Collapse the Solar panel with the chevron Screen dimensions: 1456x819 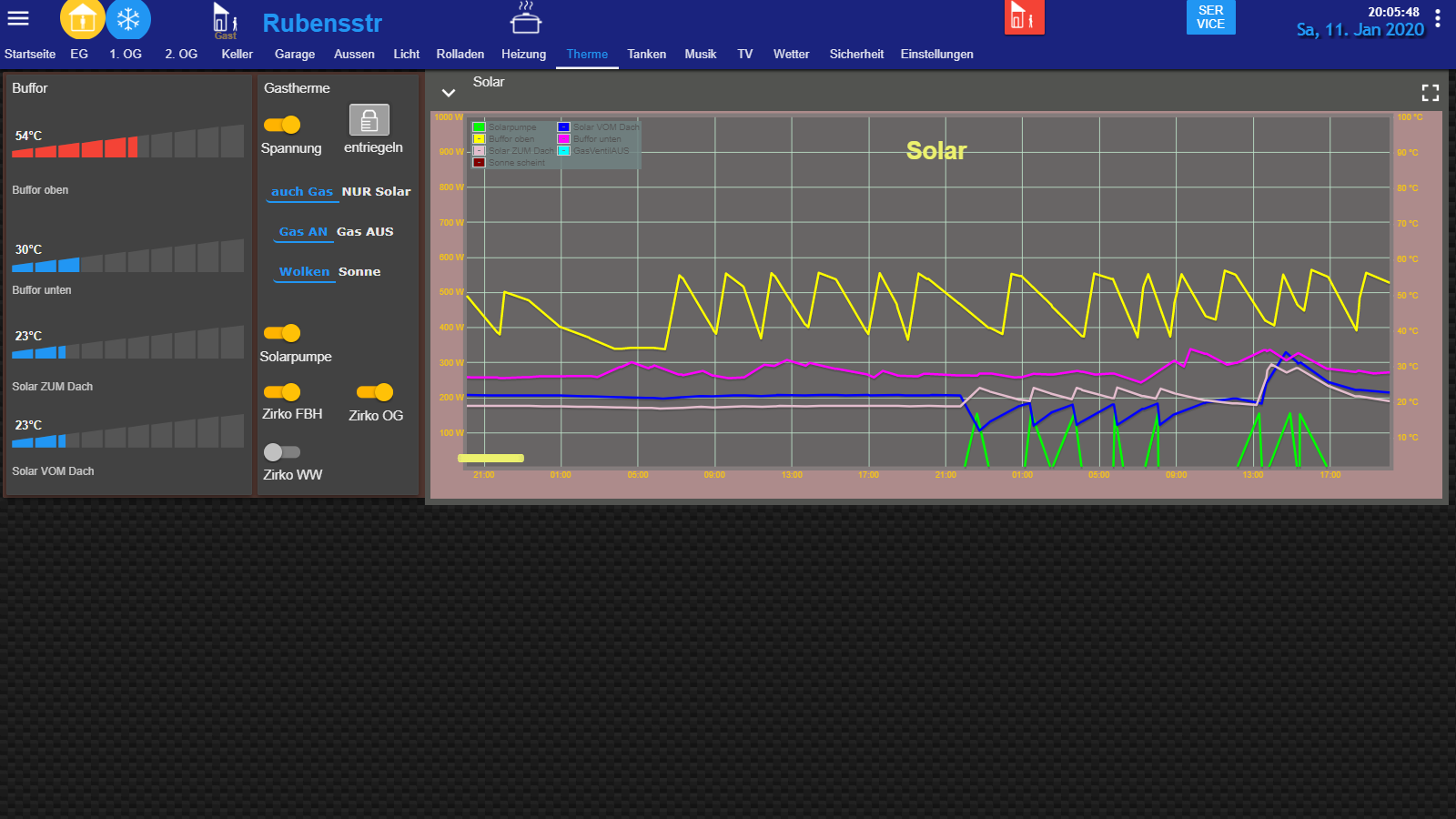coord(449,93)
